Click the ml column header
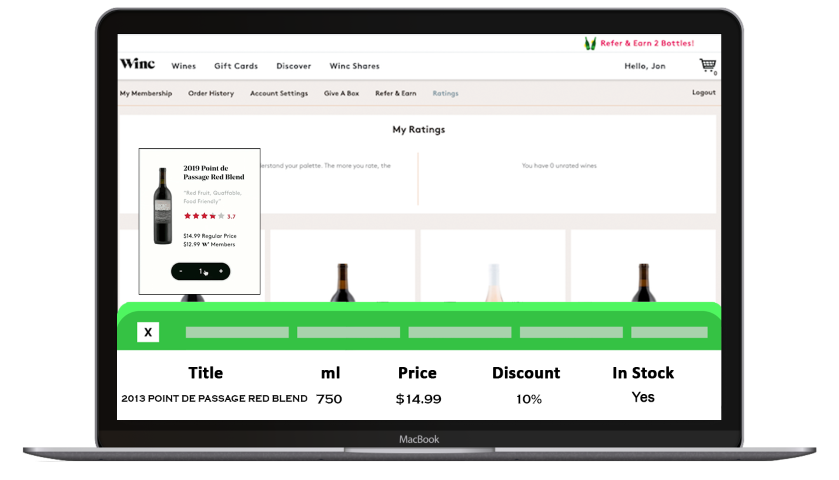Screen dimensions: 839x480 (x=330, y=372)
